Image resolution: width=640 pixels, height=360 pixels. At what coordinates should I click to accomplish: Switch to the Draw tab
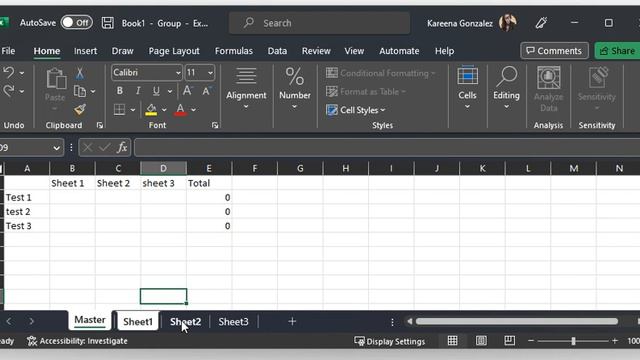point(122,51)
